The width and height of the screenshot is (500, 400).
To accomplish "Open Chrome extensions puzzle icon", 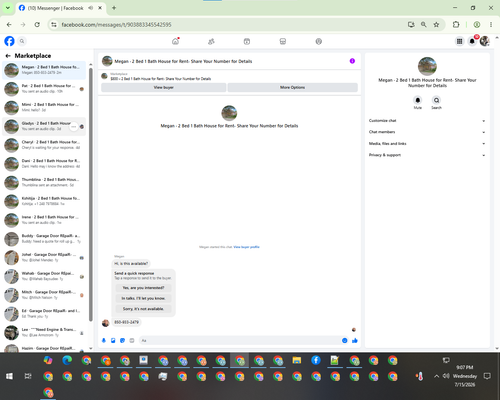I will tap(456, 24).
